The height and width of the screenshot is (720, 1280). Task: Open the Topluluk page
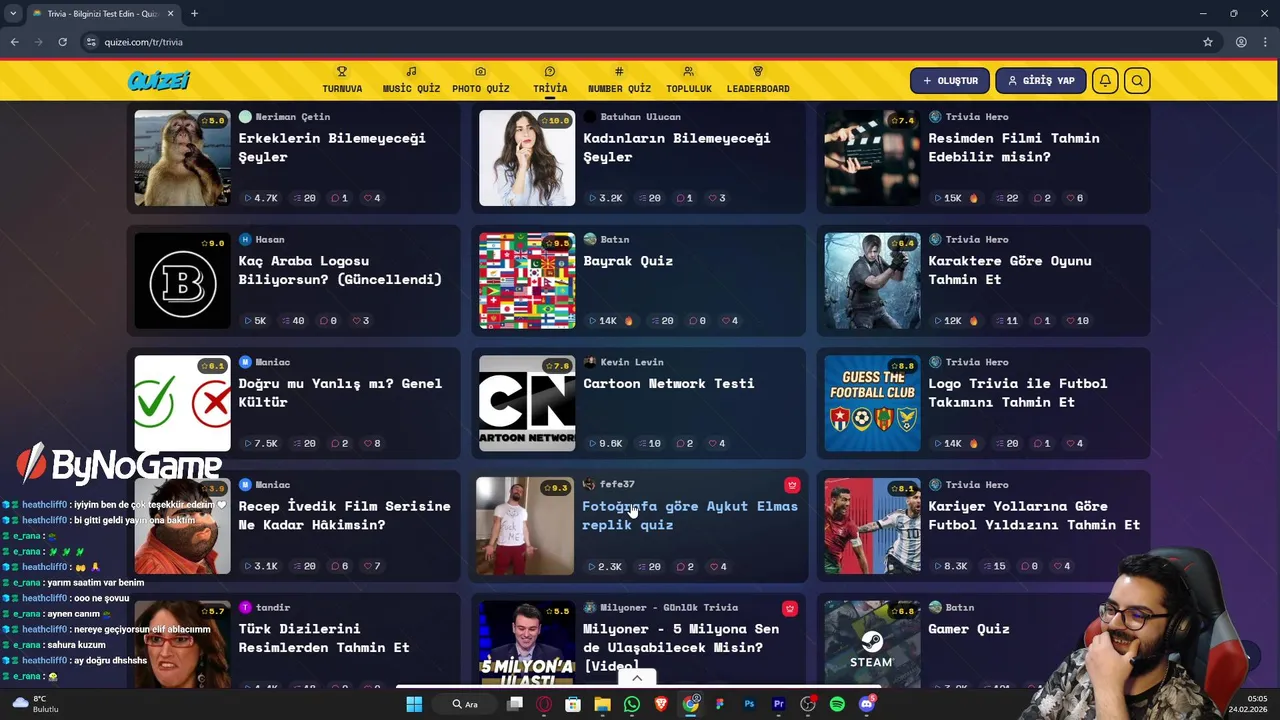point(689,80)
